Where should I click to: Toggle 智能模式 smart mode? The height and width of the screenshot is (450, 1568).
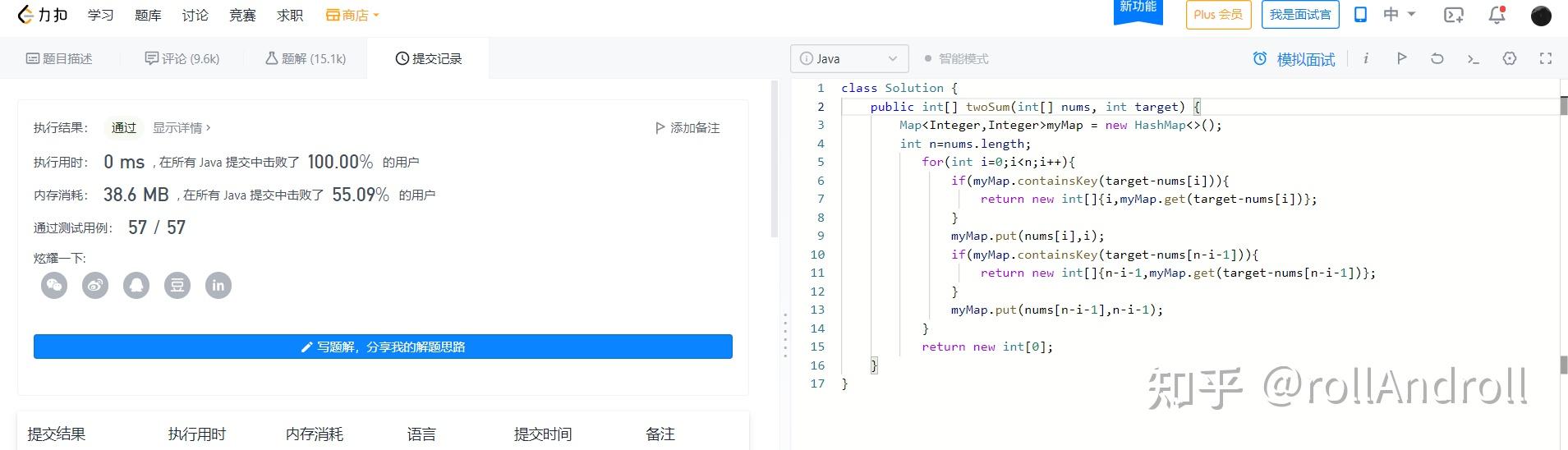click(x=957, y=59)
